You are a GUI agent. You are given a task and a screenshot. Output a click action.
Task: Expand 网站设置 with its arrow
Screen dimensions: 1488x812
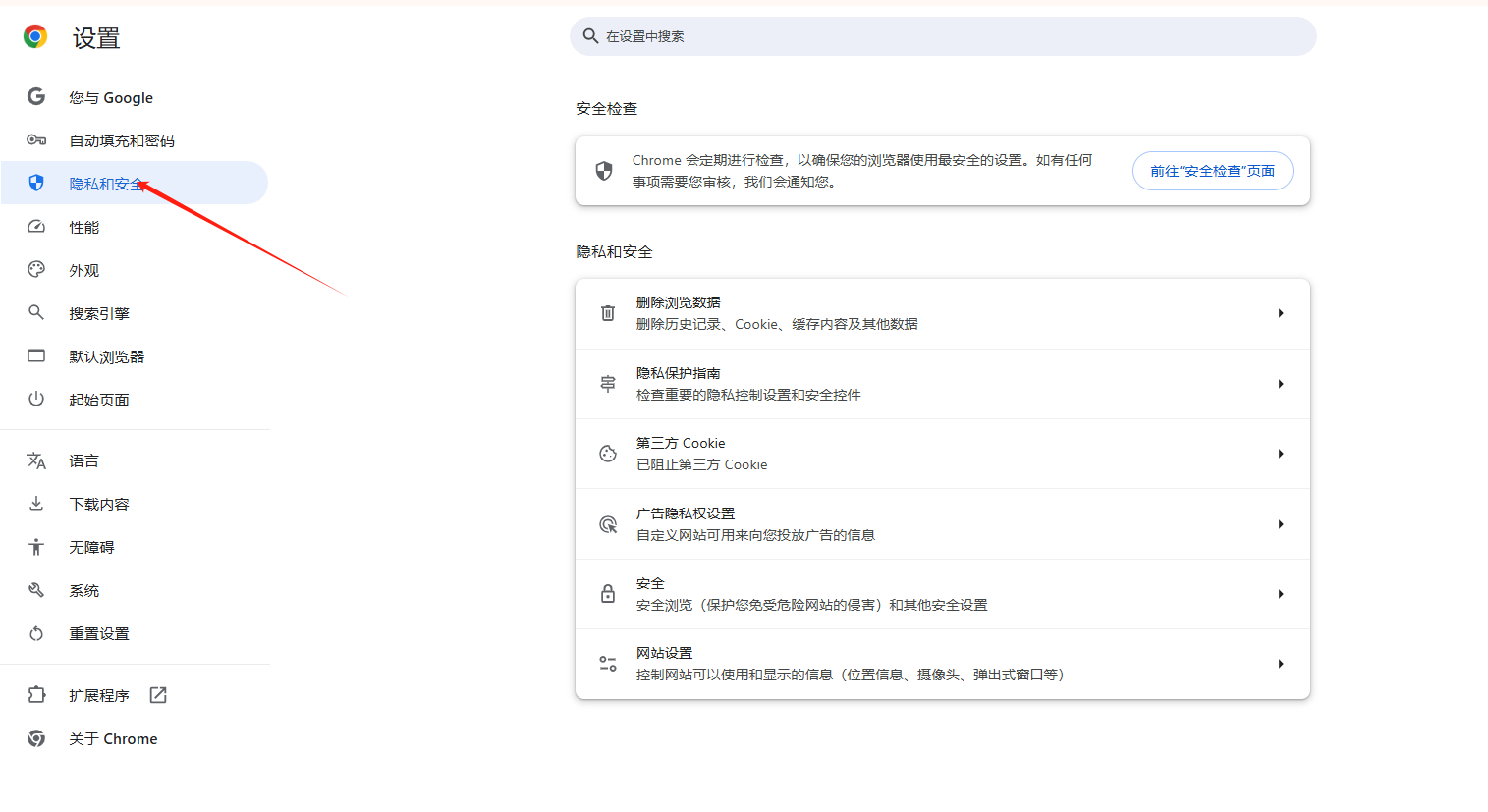pyautogui.click(x=1281, y=664)
